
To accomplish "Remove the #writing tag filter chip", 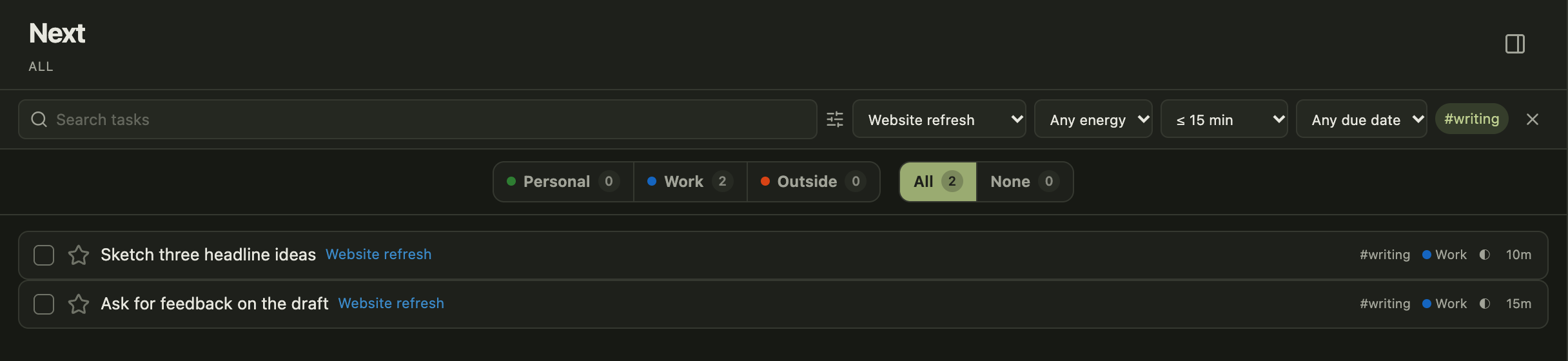I will (x=1472, y=119).
